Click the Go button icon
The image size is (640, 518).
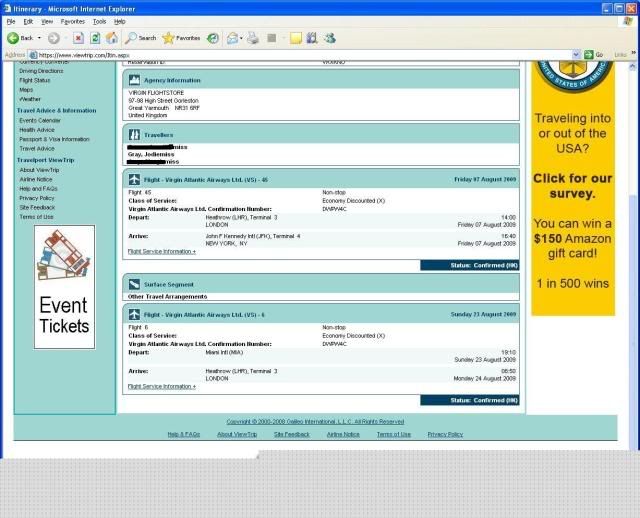pyautogui.click(x=589, y=54)
